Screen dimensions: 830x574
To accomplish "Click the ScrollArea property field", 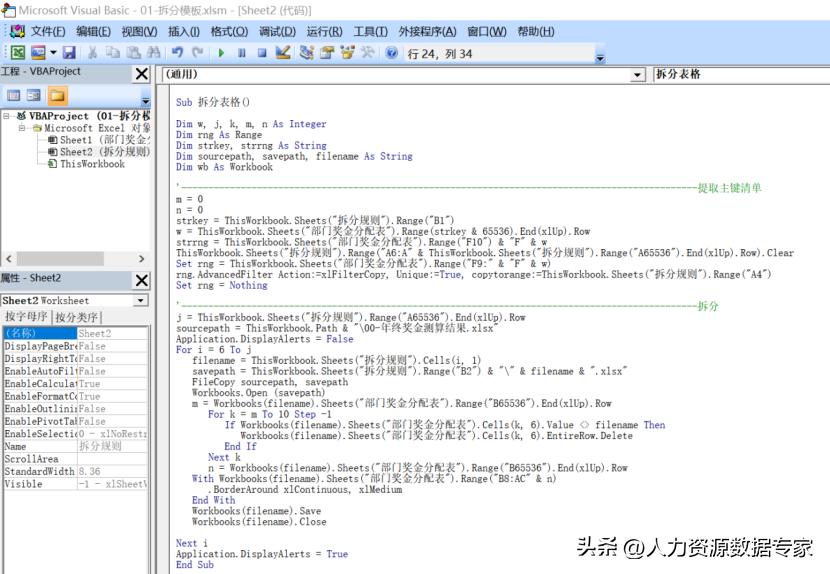I will coord(112,459).
